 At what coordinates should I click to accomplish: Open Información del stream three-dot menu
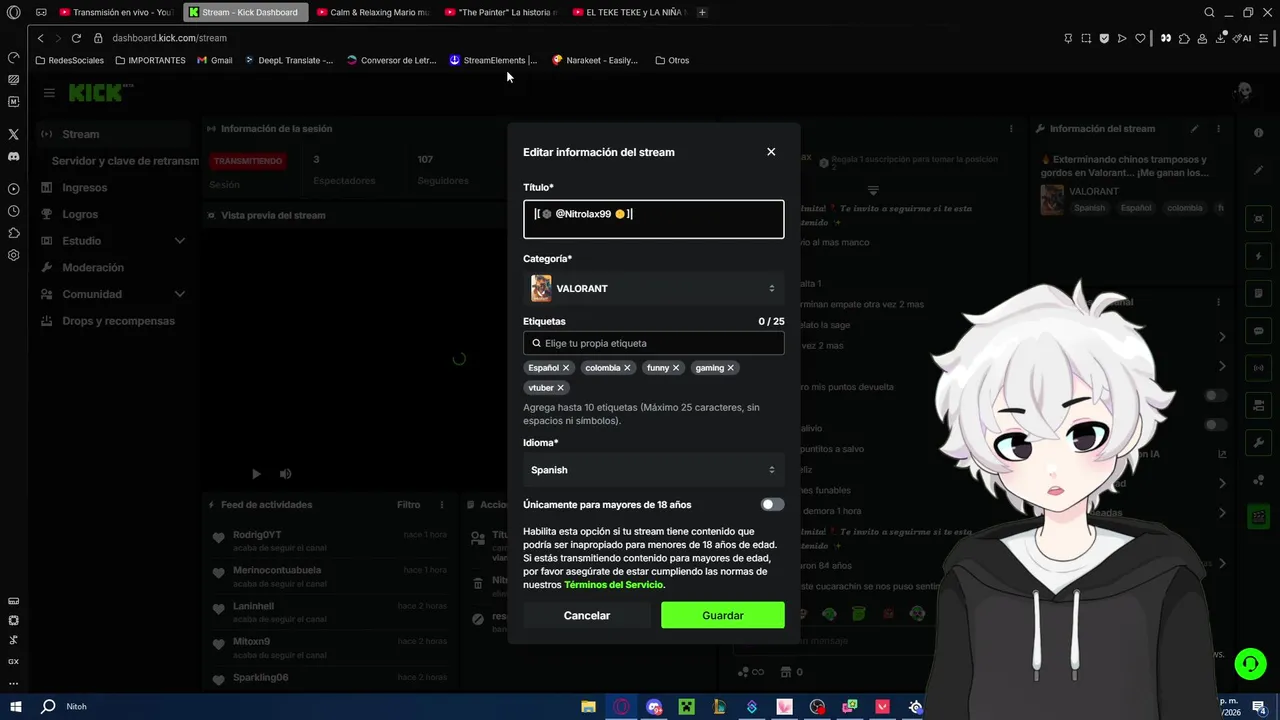pyautogui.click(x=1218, y=129)
